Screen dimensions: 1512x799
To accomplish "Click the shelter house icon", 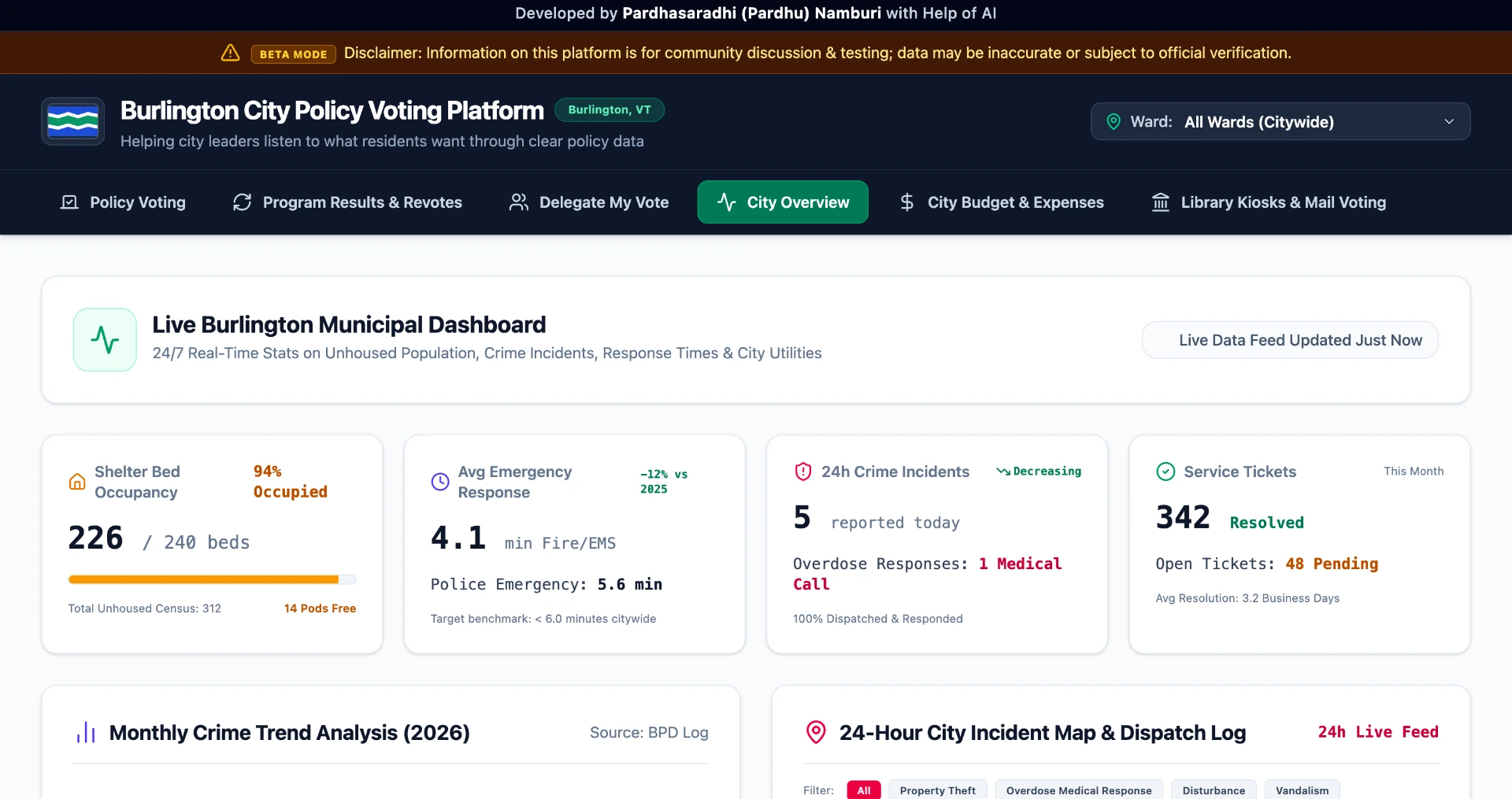I will pos(77,482).
